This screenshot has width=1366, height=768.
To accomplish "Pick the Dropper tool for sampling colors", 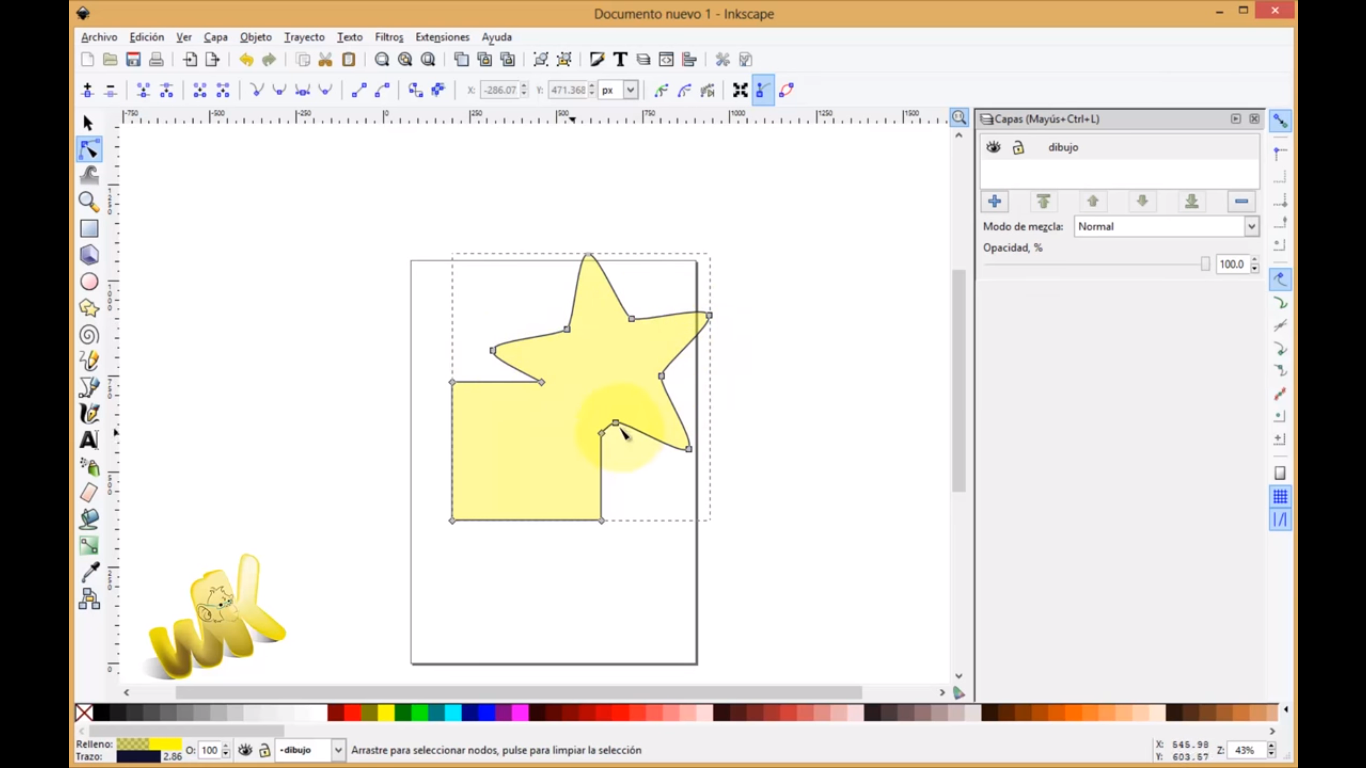I will coord(88,571).
